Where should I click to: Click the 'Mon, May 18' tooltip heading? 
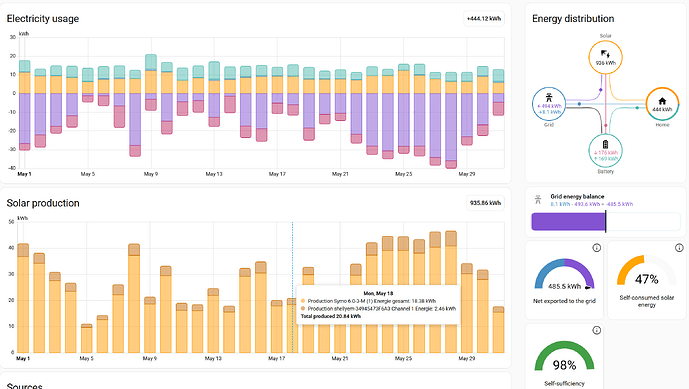[378, 293]
